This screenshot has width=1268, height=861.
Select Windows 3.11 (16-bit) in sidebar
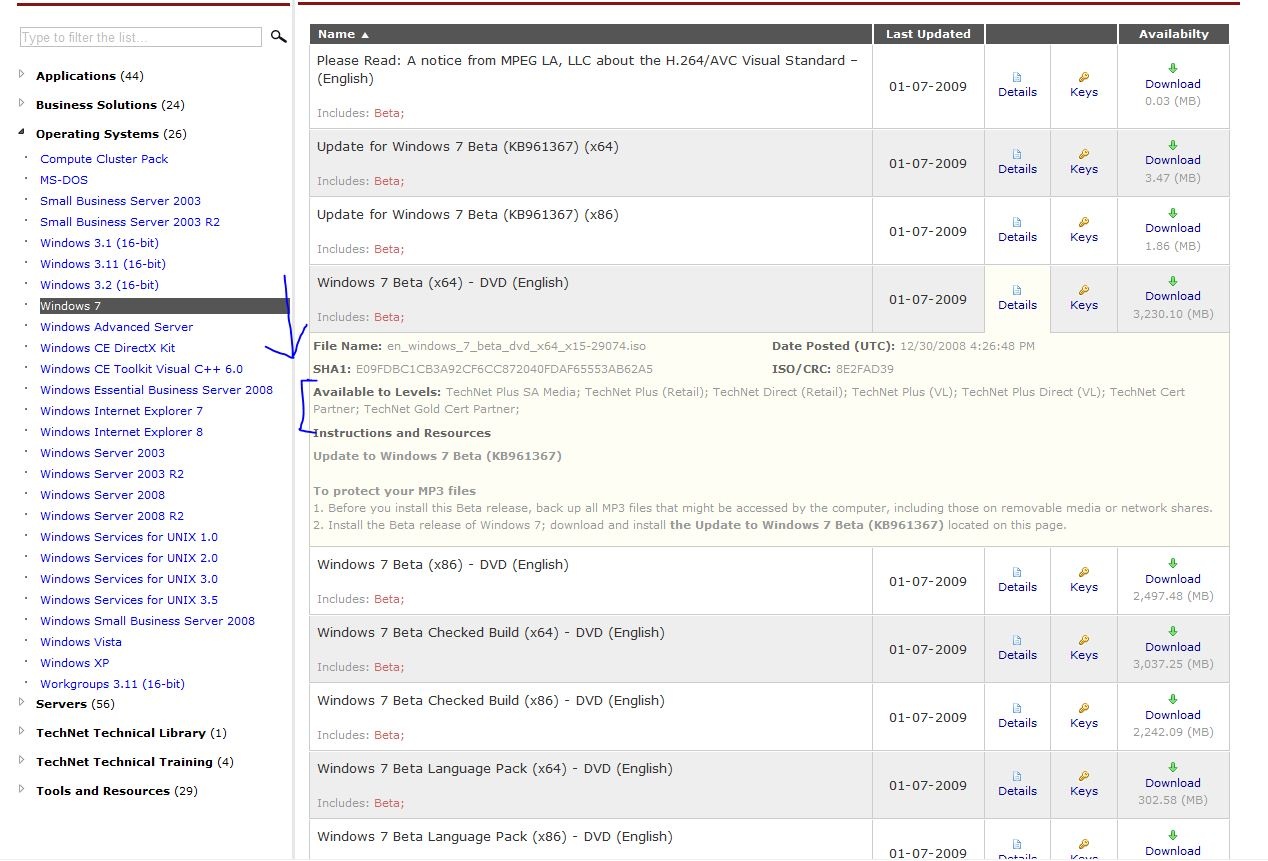(103, 264)
